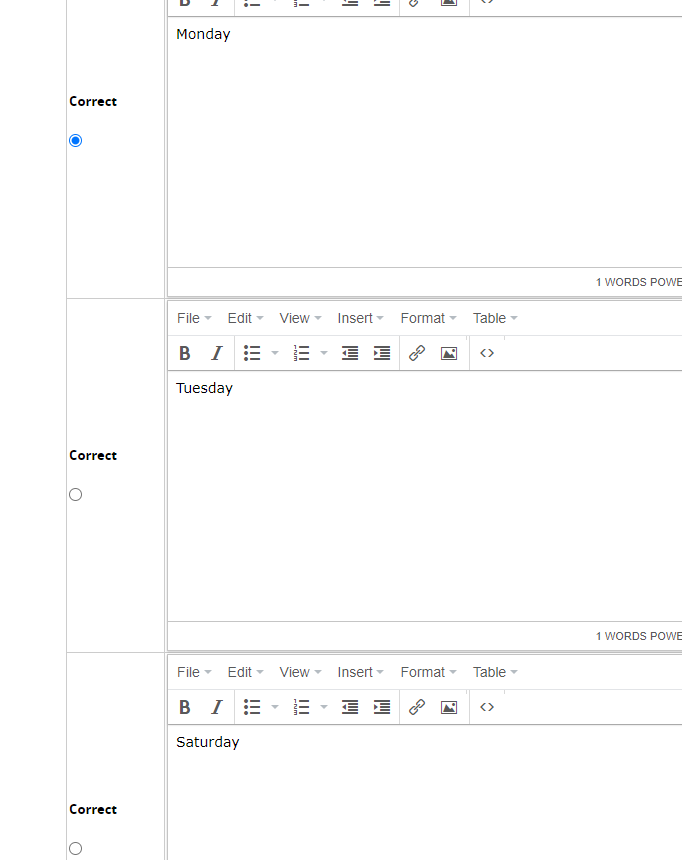The image size is (682, 860).
Task: Select Tuesday as the correct answer
Action: (75, 495)
